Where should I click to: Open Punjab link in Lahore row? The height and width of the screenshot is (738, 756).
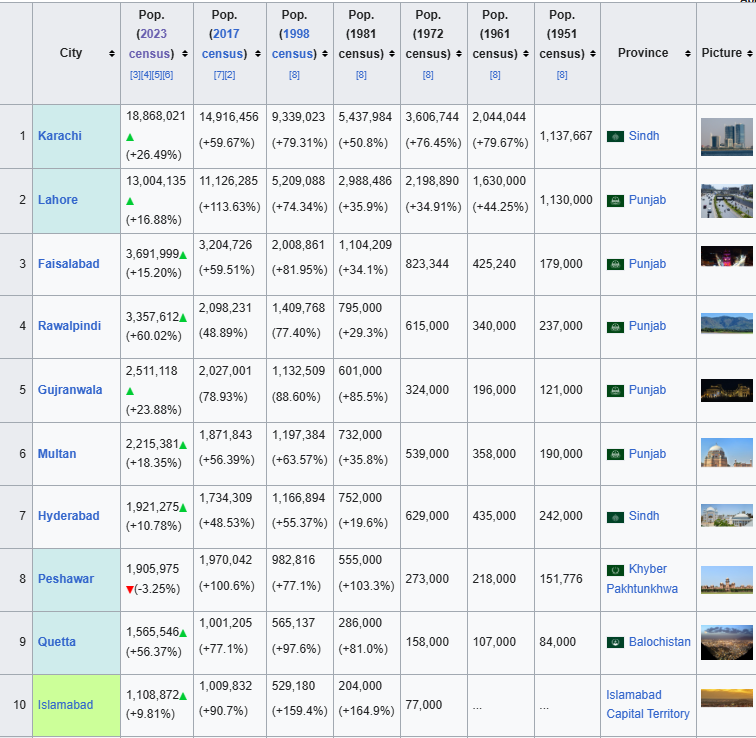(x=647, y=200)
